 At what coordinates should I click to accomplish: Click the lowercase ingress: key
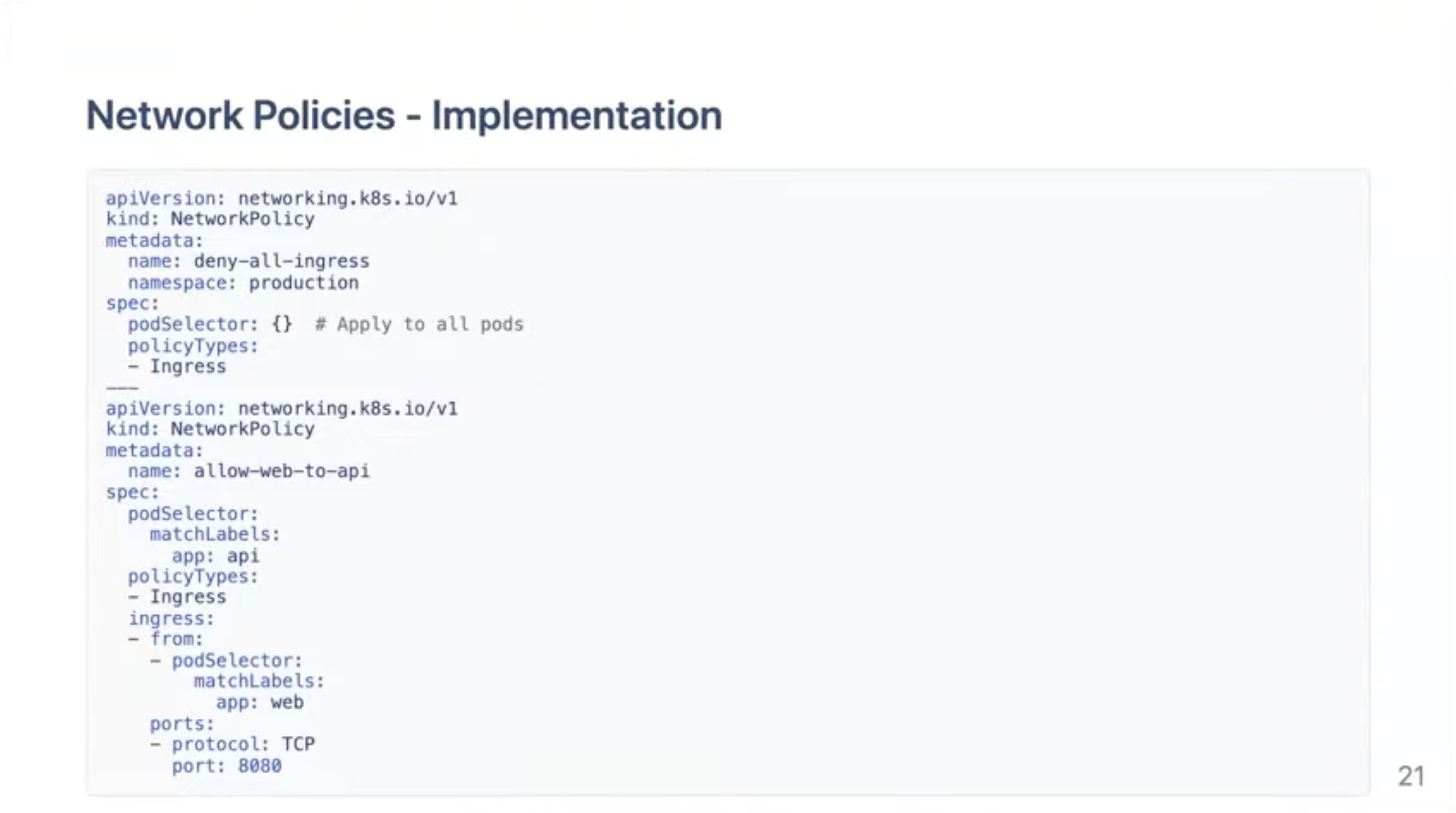pyautogui.click(x=171, y=618)
